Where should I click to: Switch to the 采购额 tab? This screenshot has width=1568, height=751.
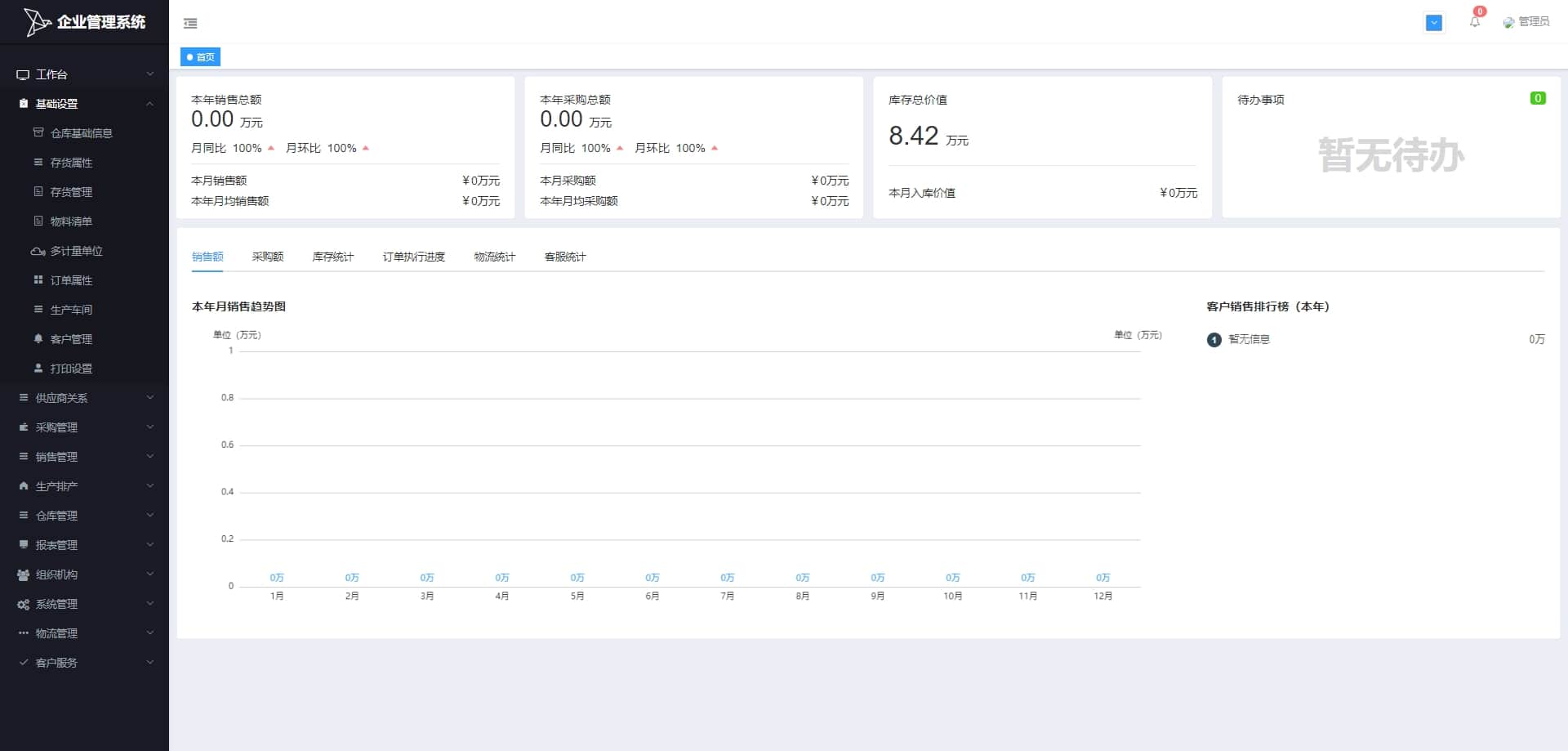click(268, 257)
